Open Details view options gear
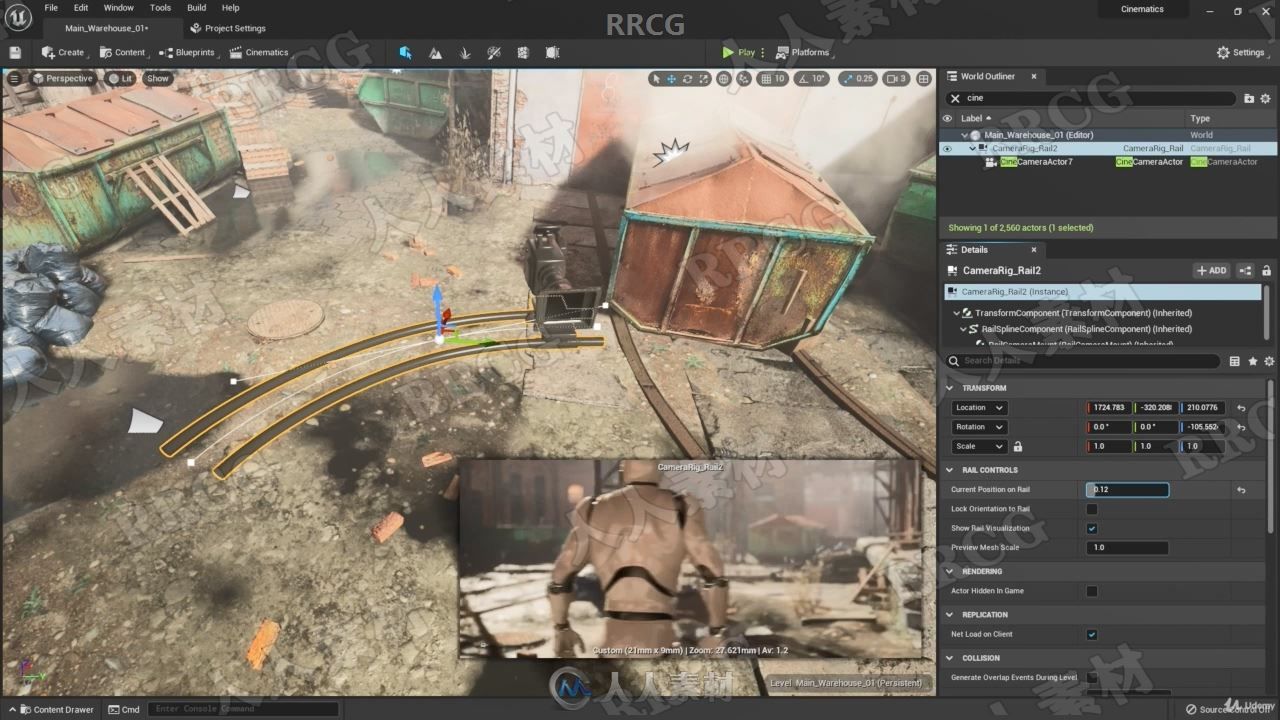 pos(1269,361)
